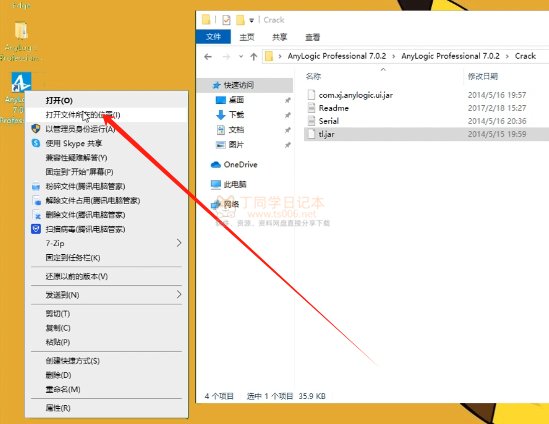The image size is (549, 424).
Task: Click the pin icon next to 文档
Action: point(287,130)
